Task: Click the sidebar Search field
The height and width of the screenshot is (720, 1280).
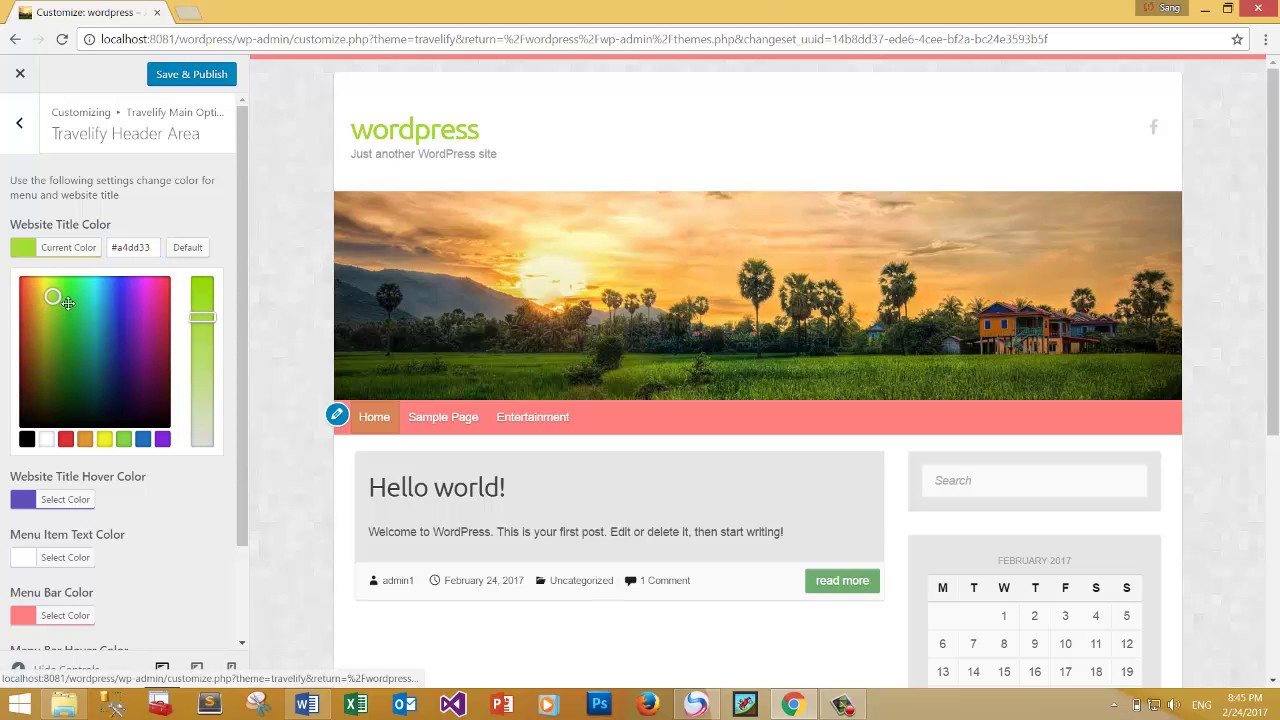Action: point(1034,481)
